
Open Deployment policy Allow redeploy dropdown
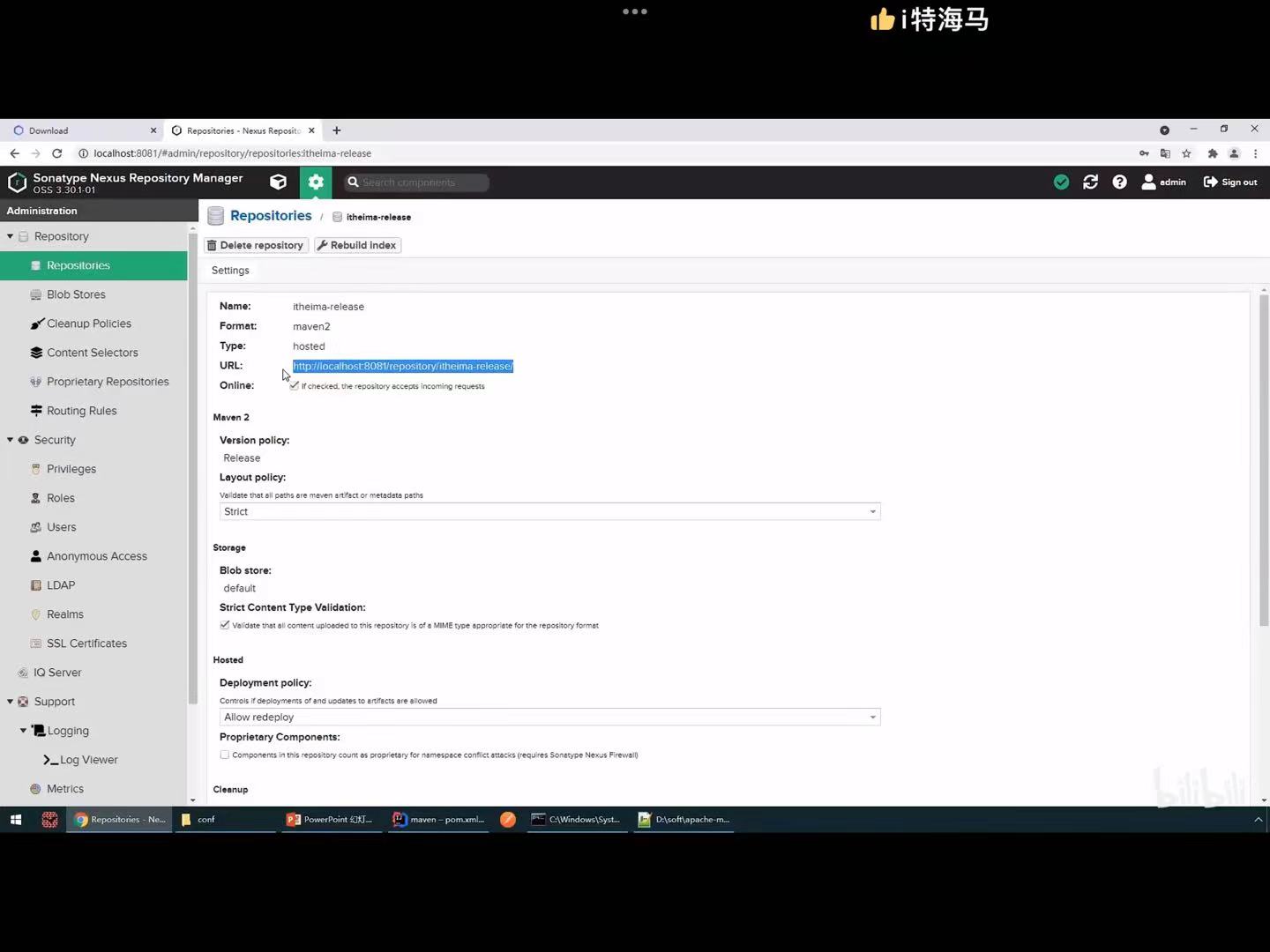pyautogui.click(x=549, y=717)
